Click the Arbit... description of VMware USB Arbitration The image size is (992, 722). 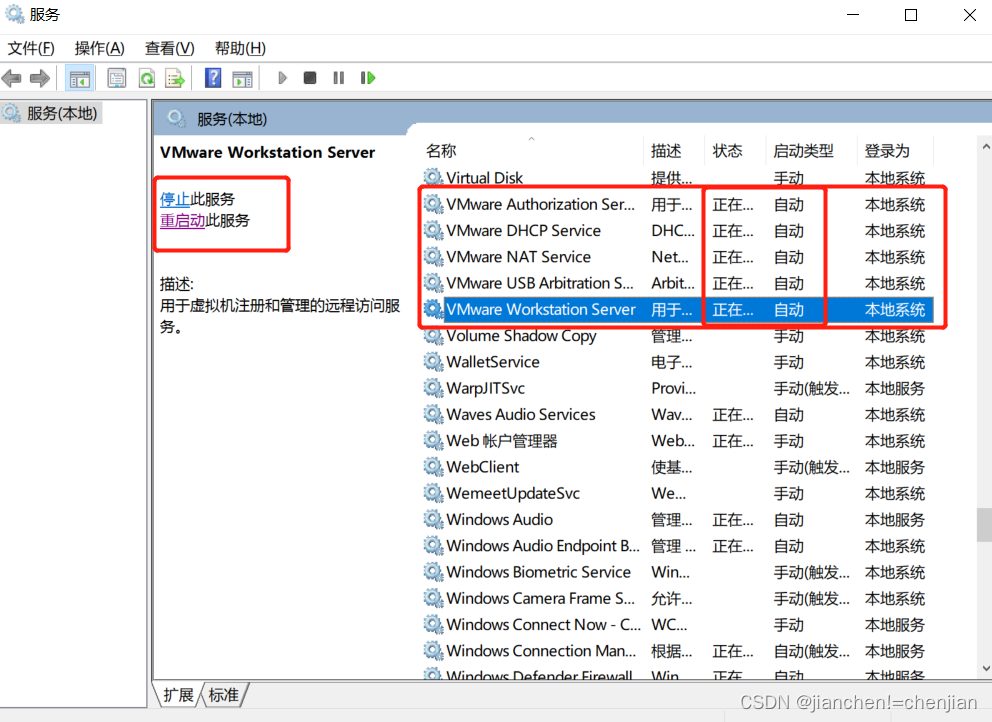pos(673,283)
